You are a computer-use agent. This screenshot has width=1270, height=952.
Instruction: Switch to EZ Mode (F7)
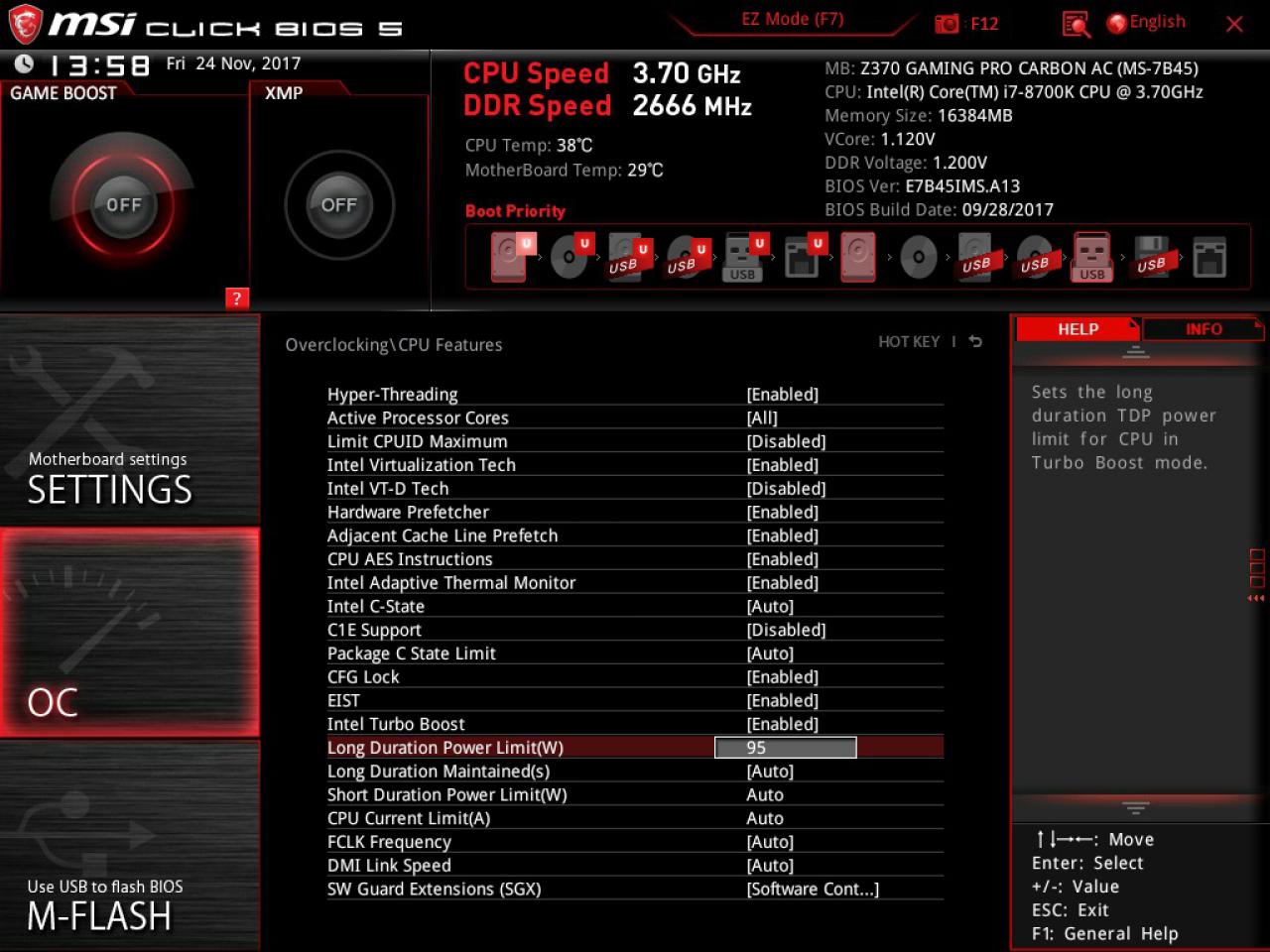[x=792, y=19]
